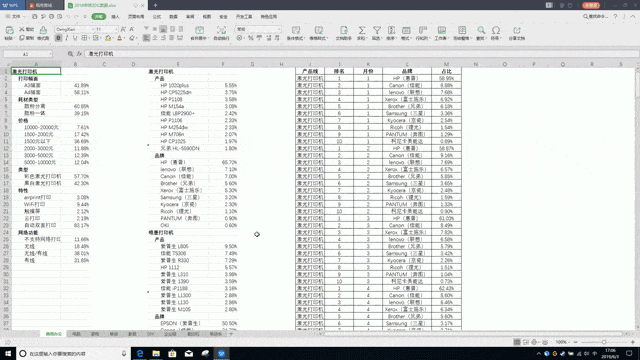Open the 数据 (Data) ribbon tab
Image resolution: width=640 pixels, height=360 pixels.
point(173,17)
